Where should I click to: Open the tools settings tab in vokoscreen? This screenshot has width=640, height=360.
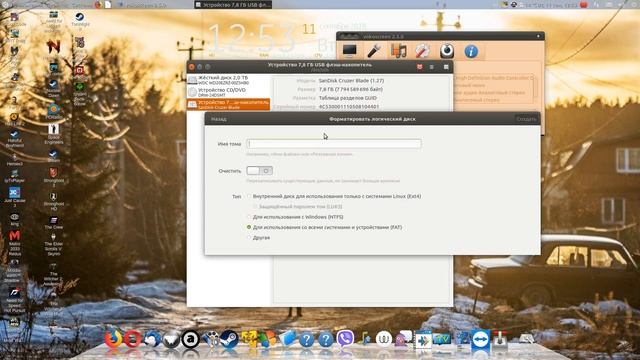point(422,51)
